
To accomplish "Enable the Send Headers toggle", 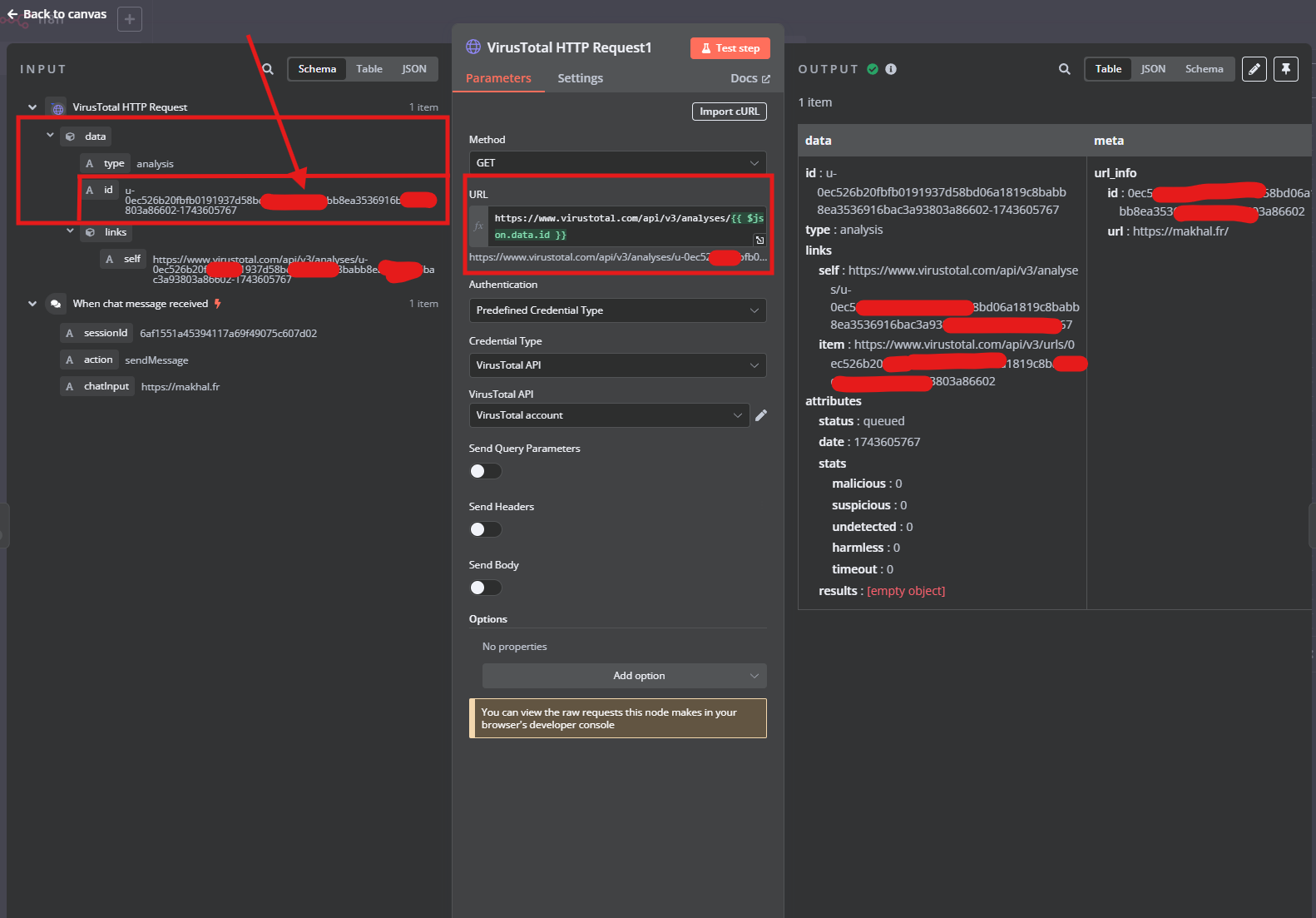I will tap(486, 529).
